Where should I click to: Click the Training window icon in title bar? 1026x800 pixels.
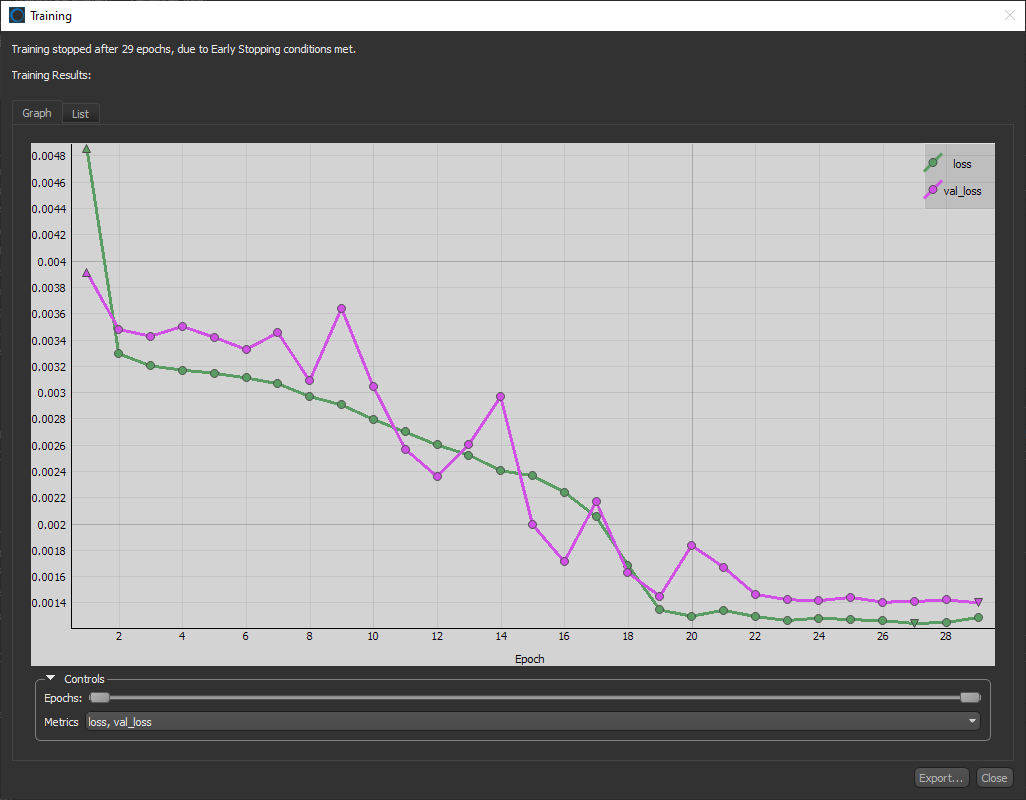point(17,16)
